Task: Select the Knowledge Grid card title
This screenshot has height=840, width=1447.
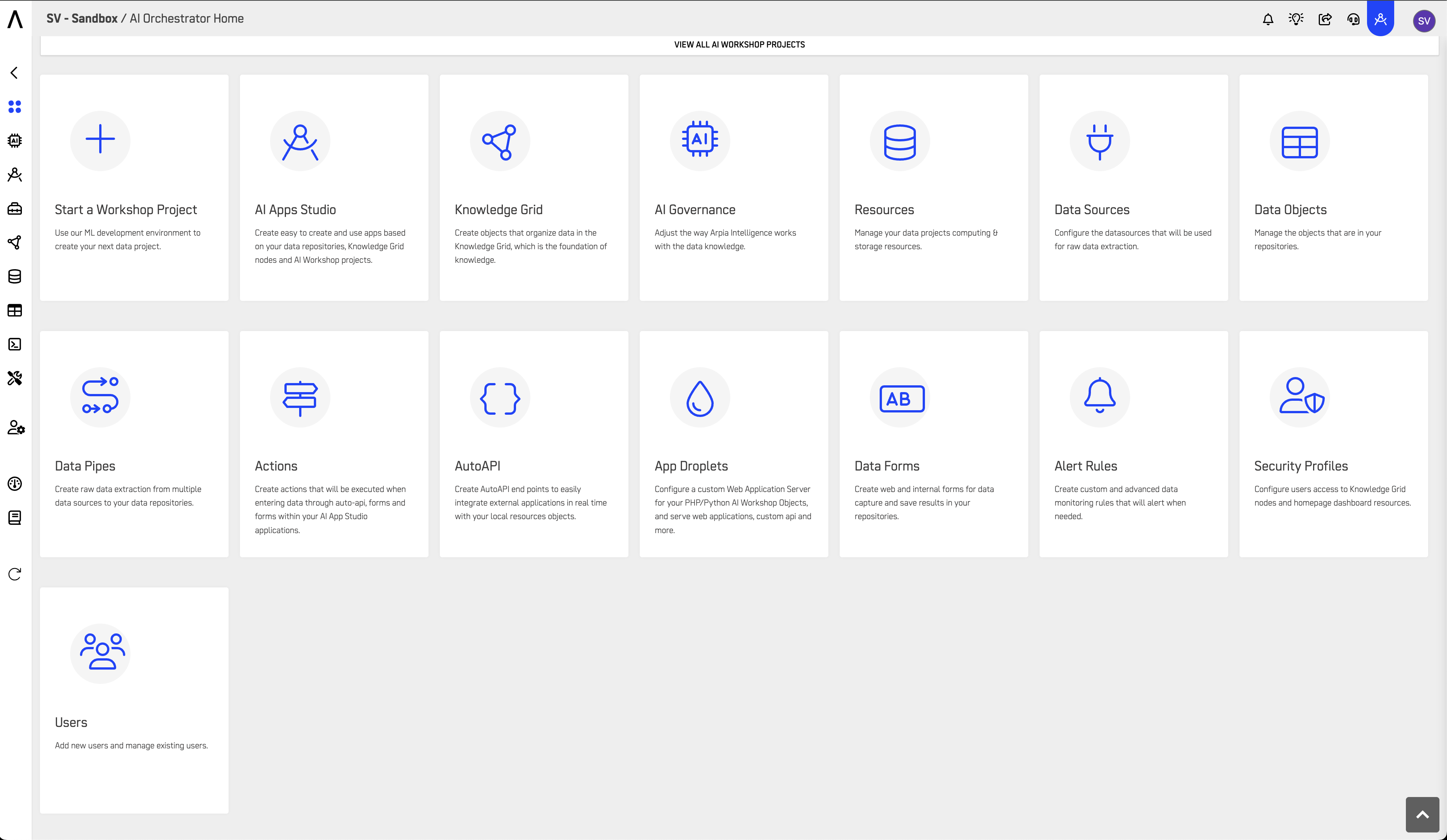Action: pyautogui.click(x=498, y=210)
